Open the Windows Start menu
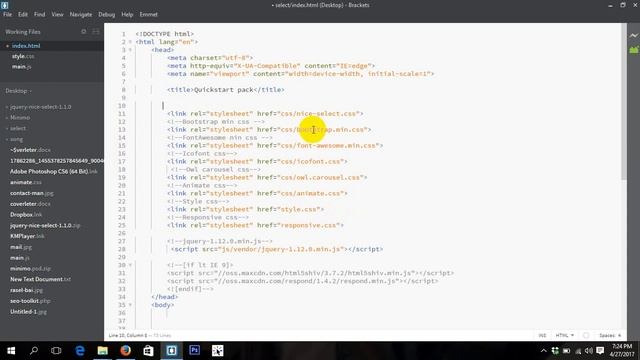 11,351
